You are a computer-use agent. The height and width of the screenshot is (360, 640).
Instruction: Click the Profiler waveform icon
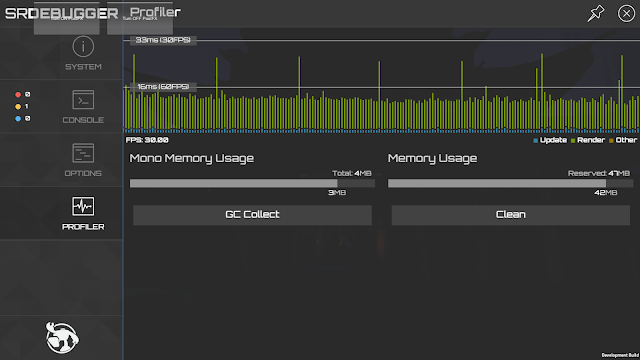(83, 206)
